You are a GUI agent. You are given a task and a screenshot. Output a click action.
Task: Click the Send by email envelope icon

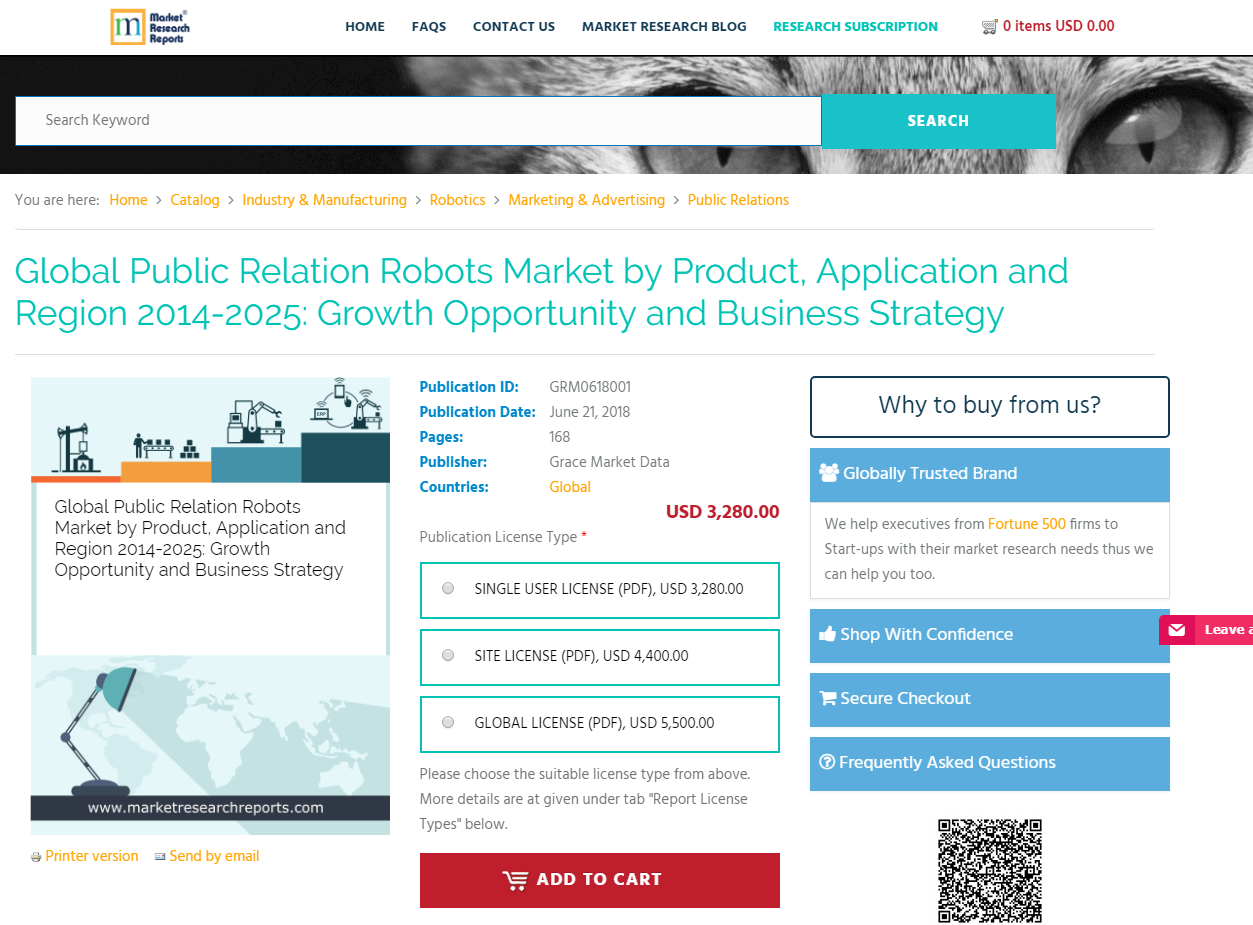[x=160, y=857]
